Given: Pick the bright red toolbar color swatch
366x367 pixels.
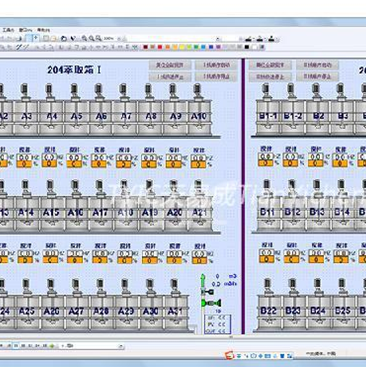Looking at the screenshot, I should 160,47.
